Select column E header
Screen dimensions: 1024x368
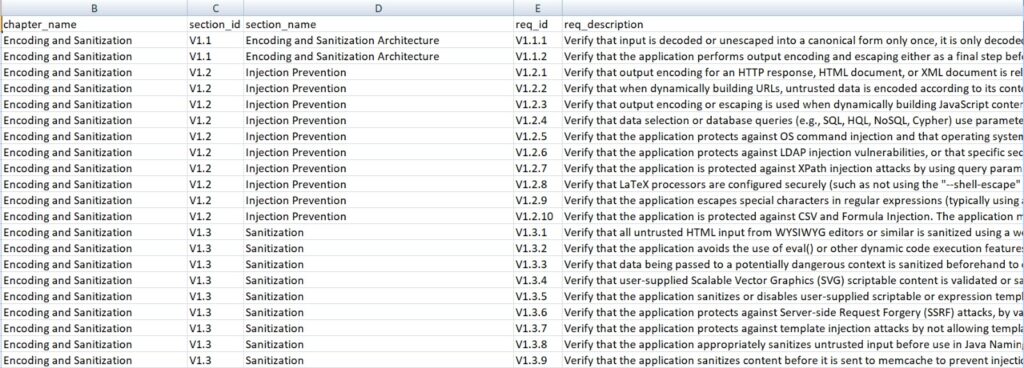[537, 8]
